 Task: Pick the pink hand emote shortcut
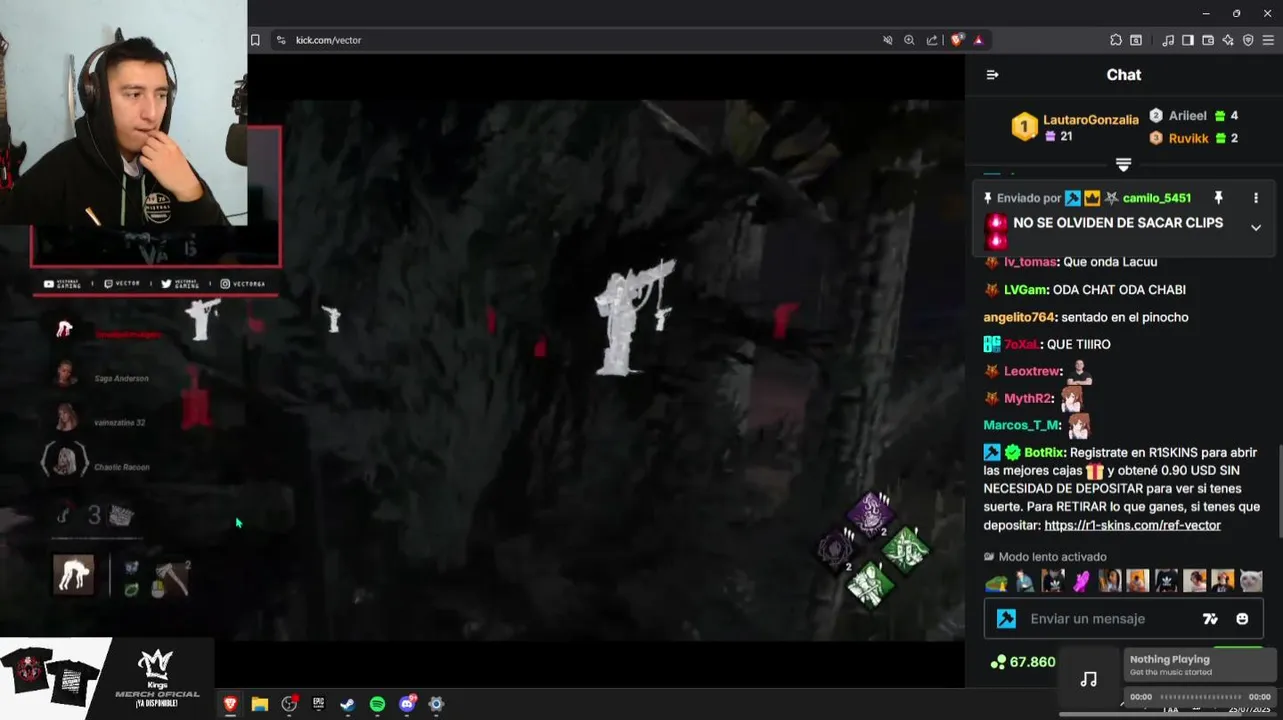point(1081,581)
